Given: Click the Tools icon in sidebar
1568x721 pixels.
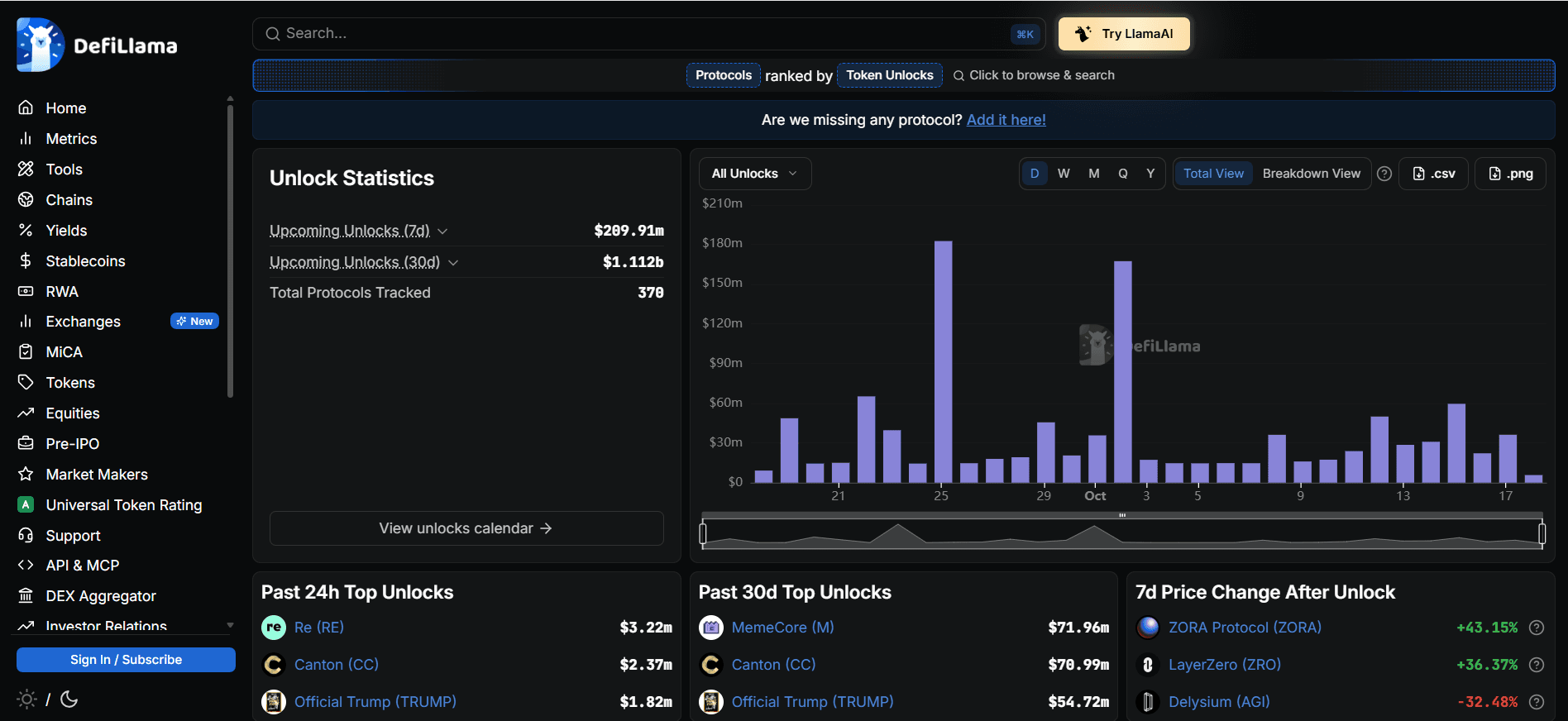Looking at the screenshot, I should tap(26, 169).
